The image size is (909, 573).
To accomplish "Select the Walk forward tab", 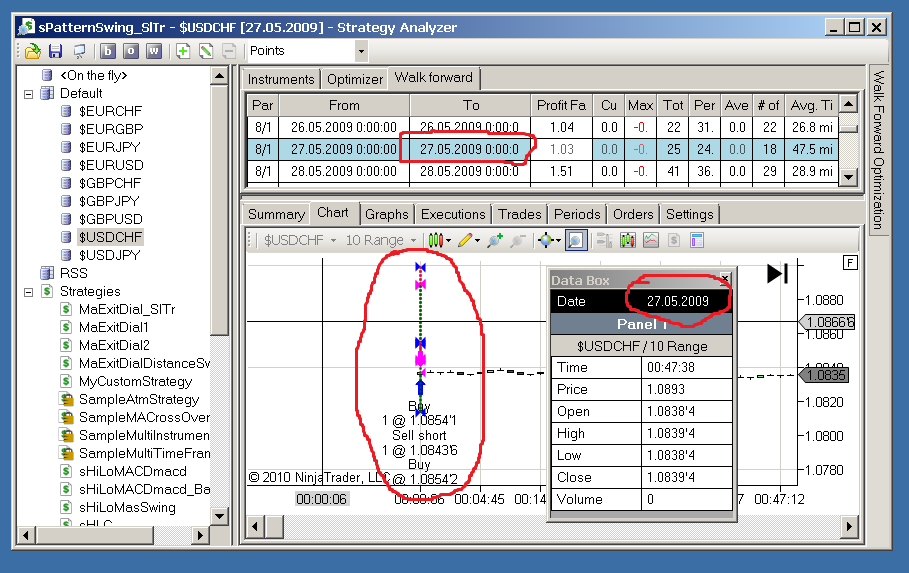I will pyautogui.click(x=434, y=78).
